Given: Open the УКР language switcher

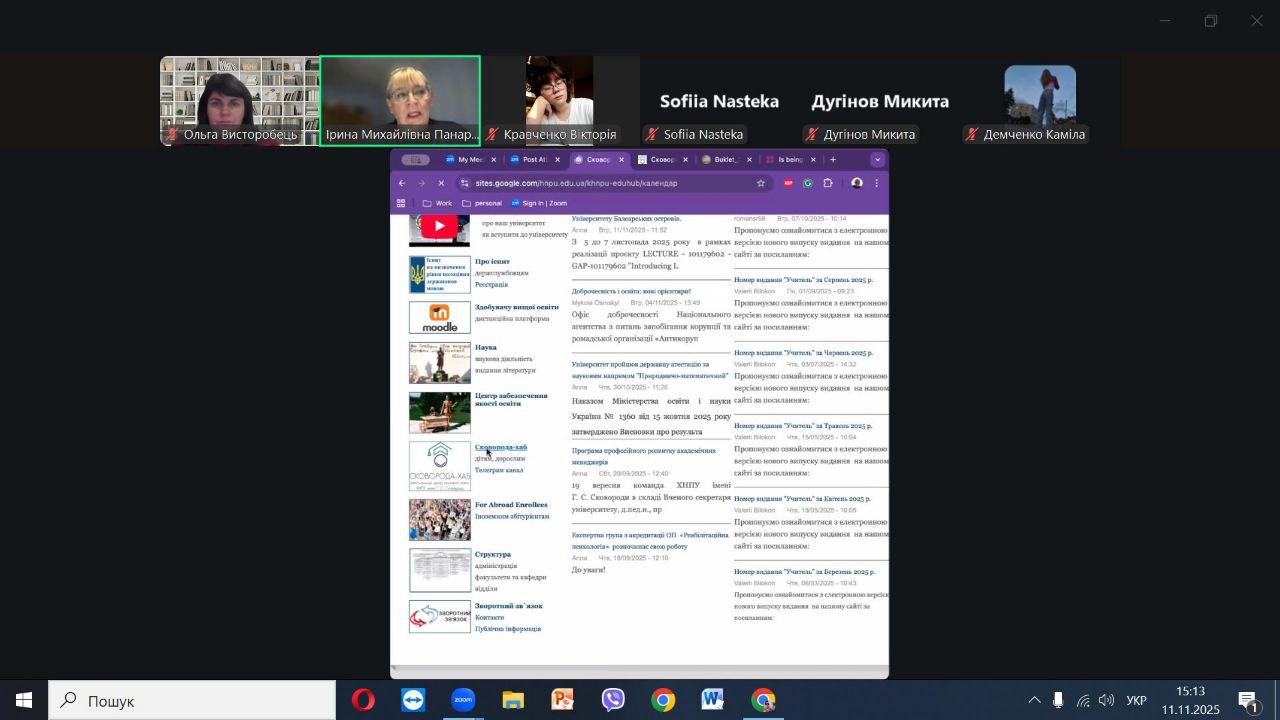Looking at the screenshot, I should tap(1136, 700).
